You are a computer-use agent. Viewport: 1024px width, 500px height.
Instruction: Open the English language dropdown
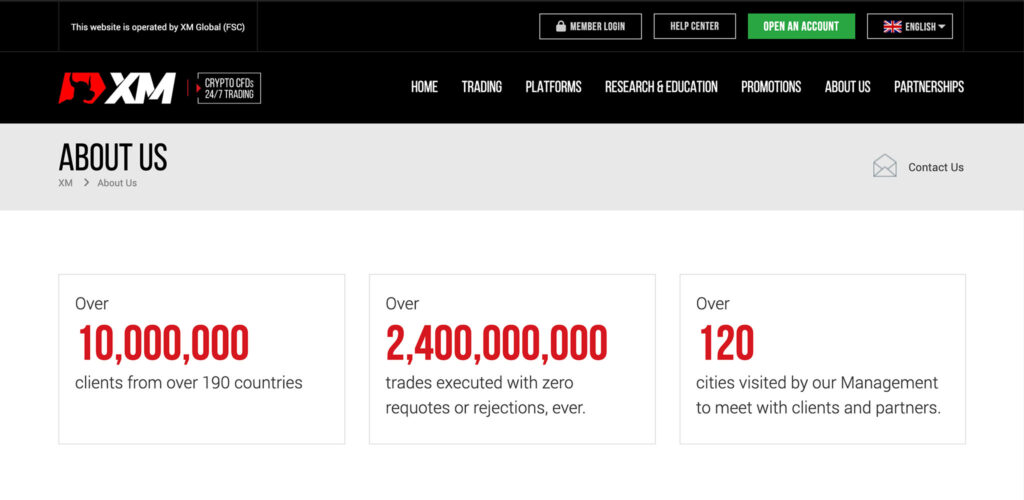[909, 27]
